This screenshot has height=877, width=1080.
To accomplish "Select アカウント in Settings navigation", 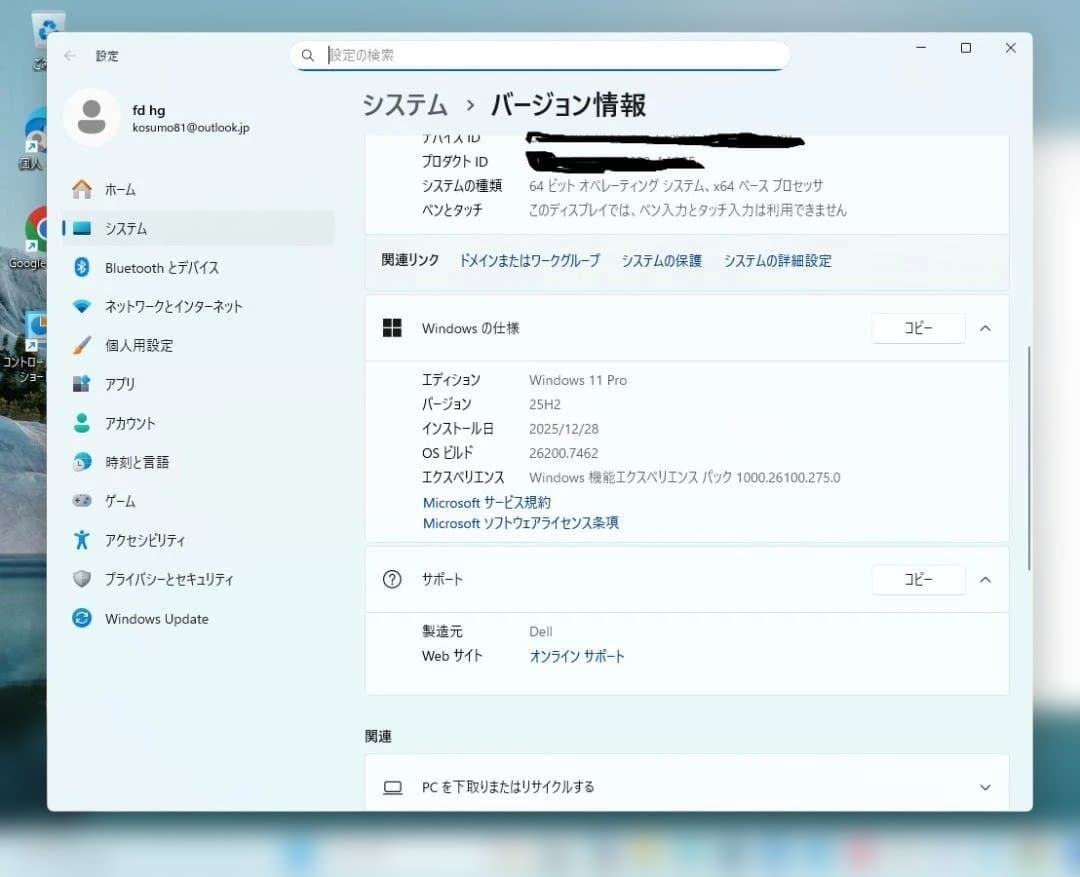I will (x=131, y=422).
